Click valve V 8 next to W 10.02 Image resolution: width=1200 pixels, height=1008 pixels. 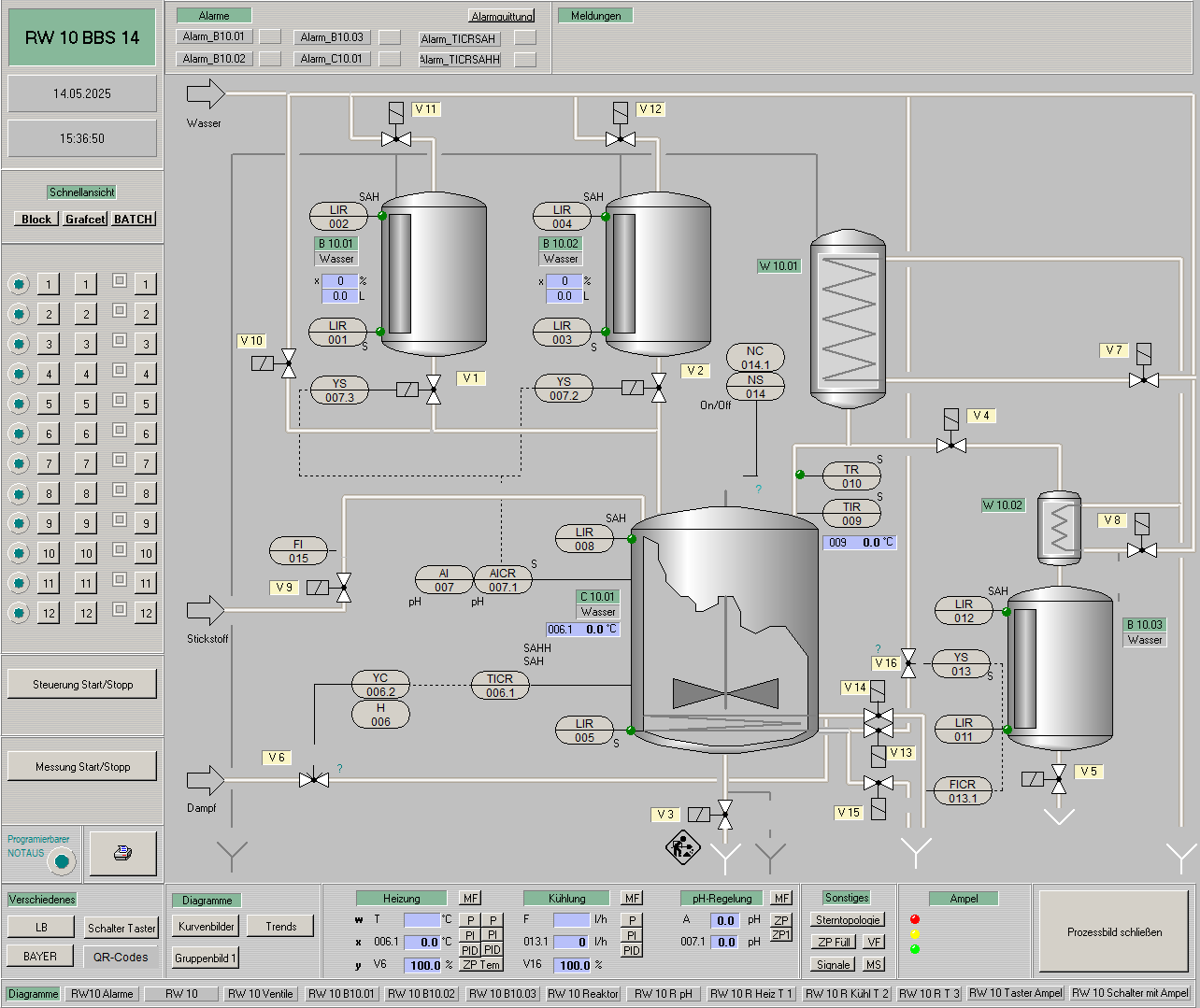pos(1142,550)
